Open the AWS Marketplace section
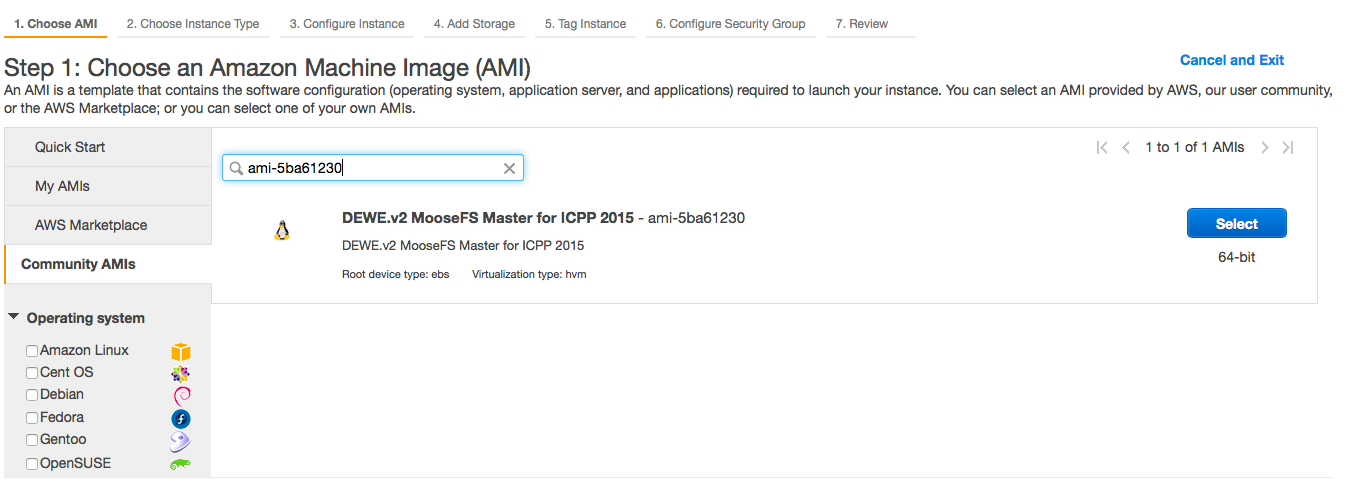The image size is (1348, 487). [x=108, y=225]
